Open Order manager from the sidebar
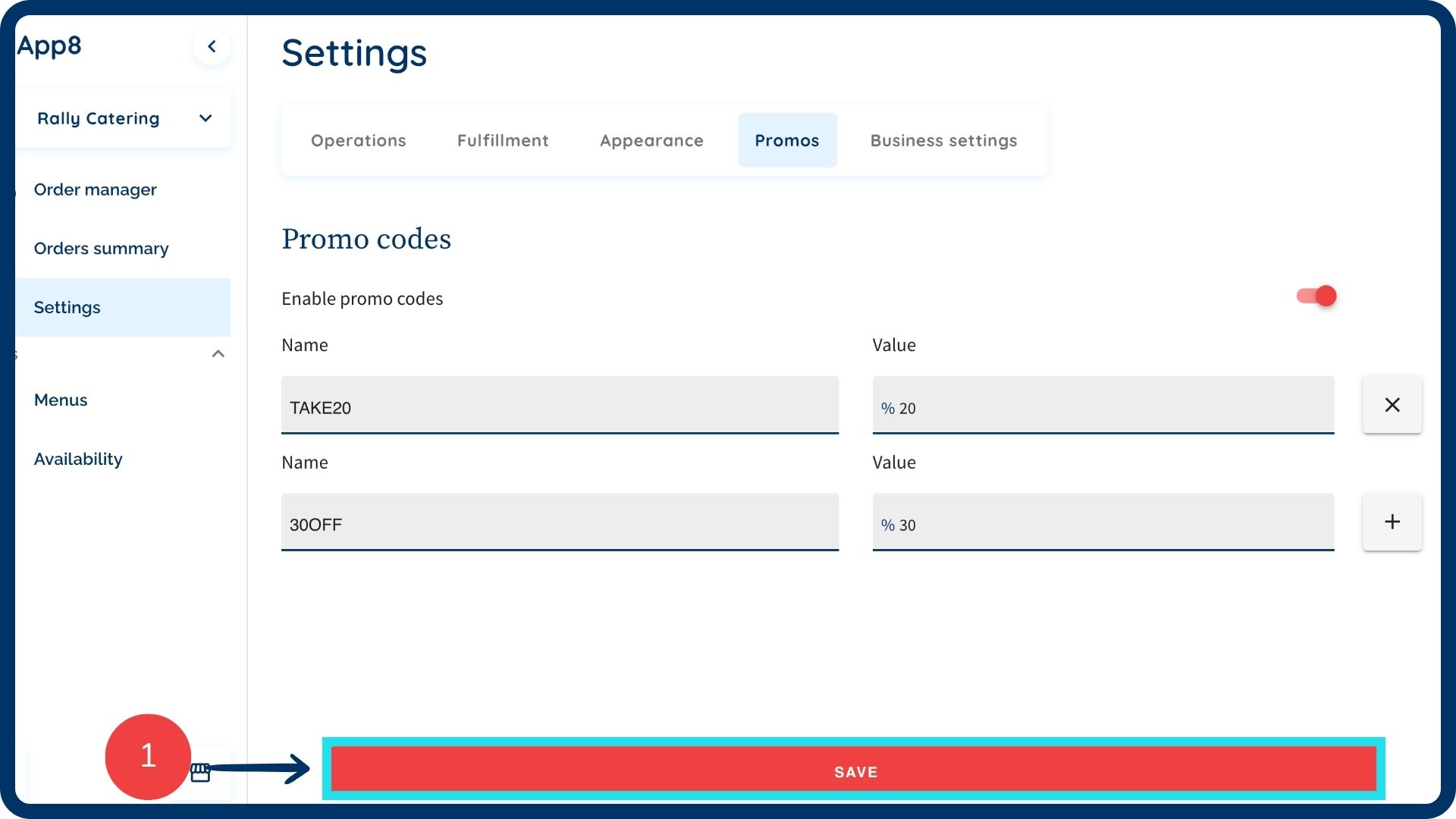 pos(96,190)
